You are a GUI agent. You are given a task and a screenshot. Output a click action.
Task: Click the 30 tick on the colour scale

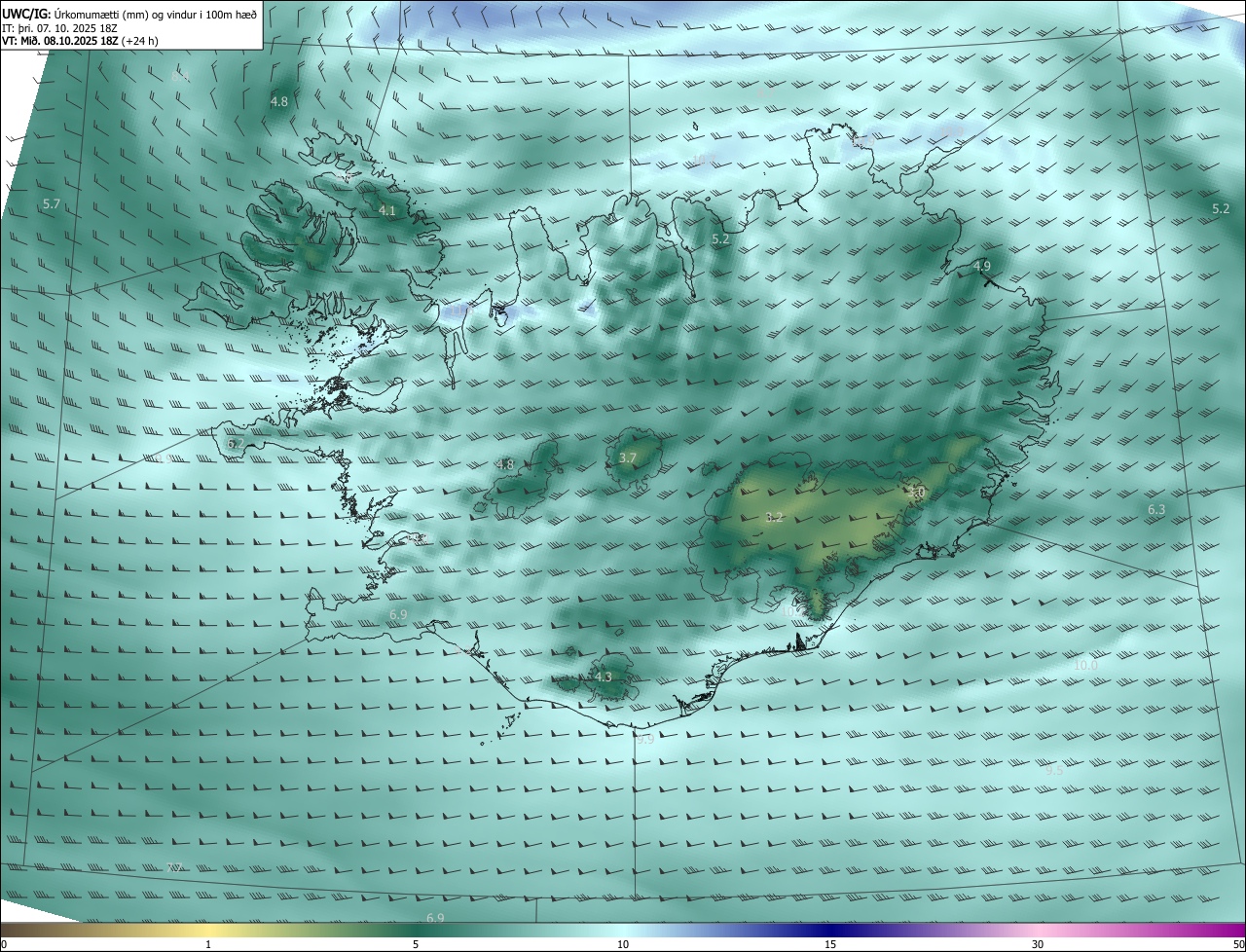click(1038, 944)
